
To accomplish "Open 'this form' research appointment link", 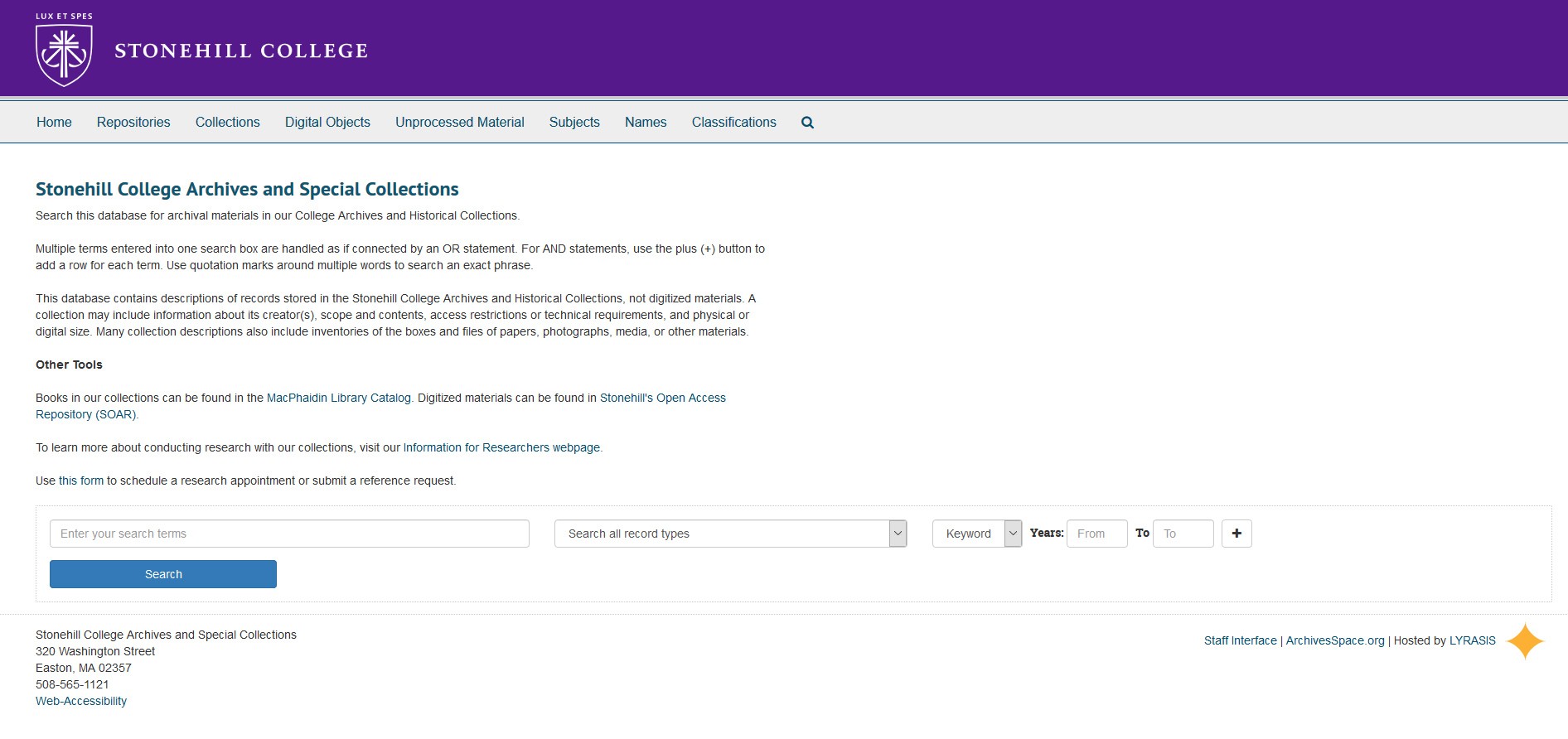I will click(x=81, y=481).
